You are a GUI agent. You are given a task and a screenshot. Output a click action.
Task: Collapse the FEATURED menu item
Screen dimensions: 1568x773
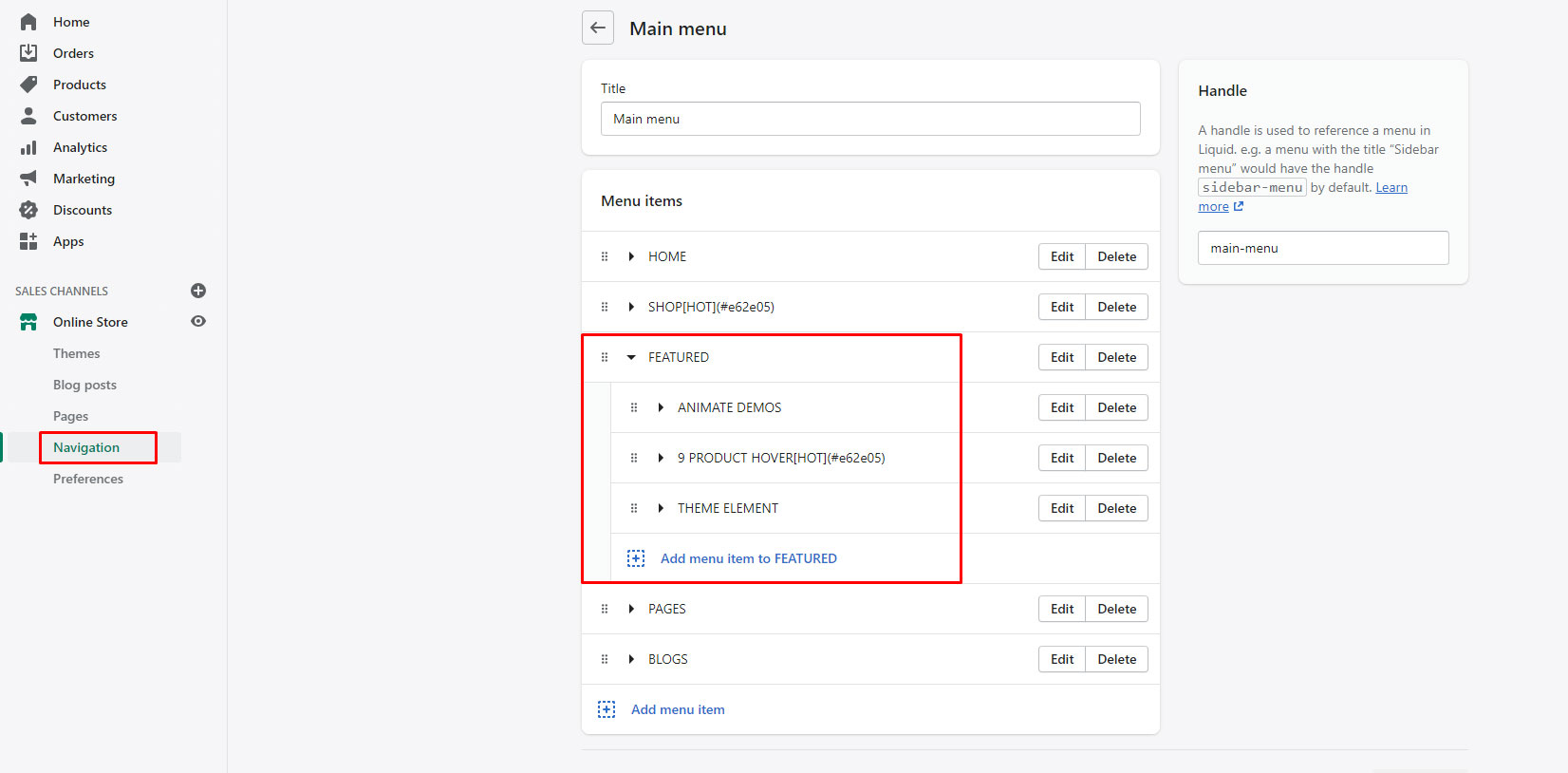pyautogui.click(x=631, y=357)
